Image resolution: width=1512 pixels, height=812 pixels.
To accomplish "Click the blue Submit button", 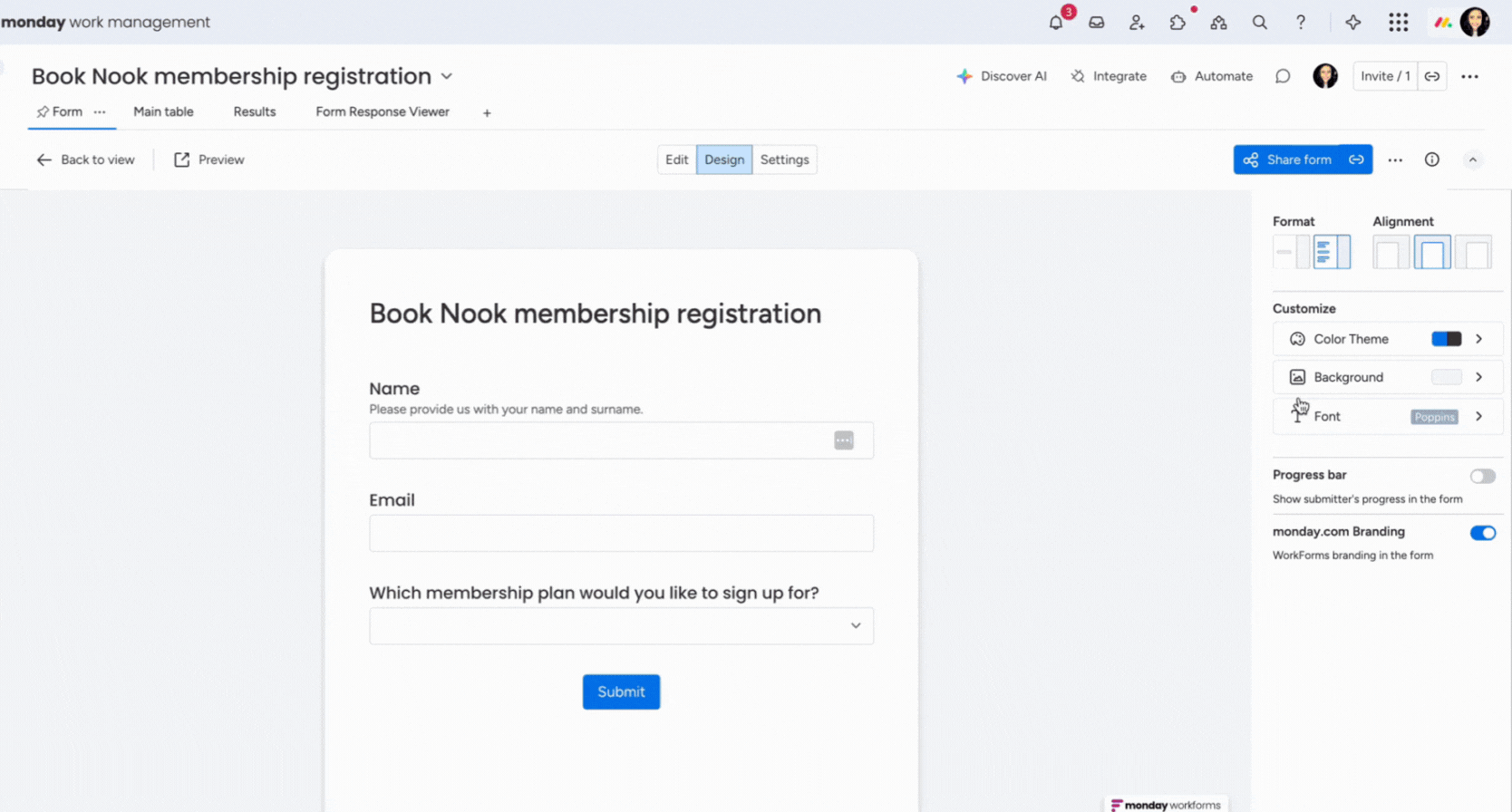I will tap(621, 691).
